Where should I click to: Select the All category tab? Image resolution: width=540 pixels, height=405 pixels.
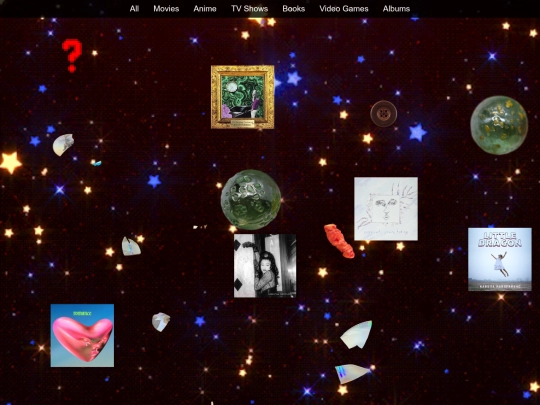134,9
